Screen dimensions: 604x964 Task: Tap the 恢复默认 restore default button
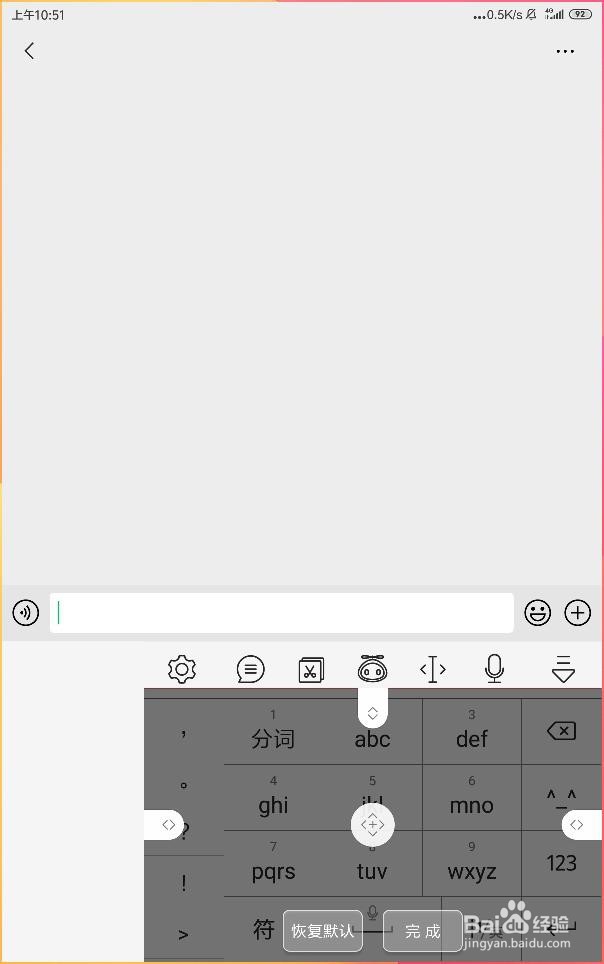coord(323,930)
